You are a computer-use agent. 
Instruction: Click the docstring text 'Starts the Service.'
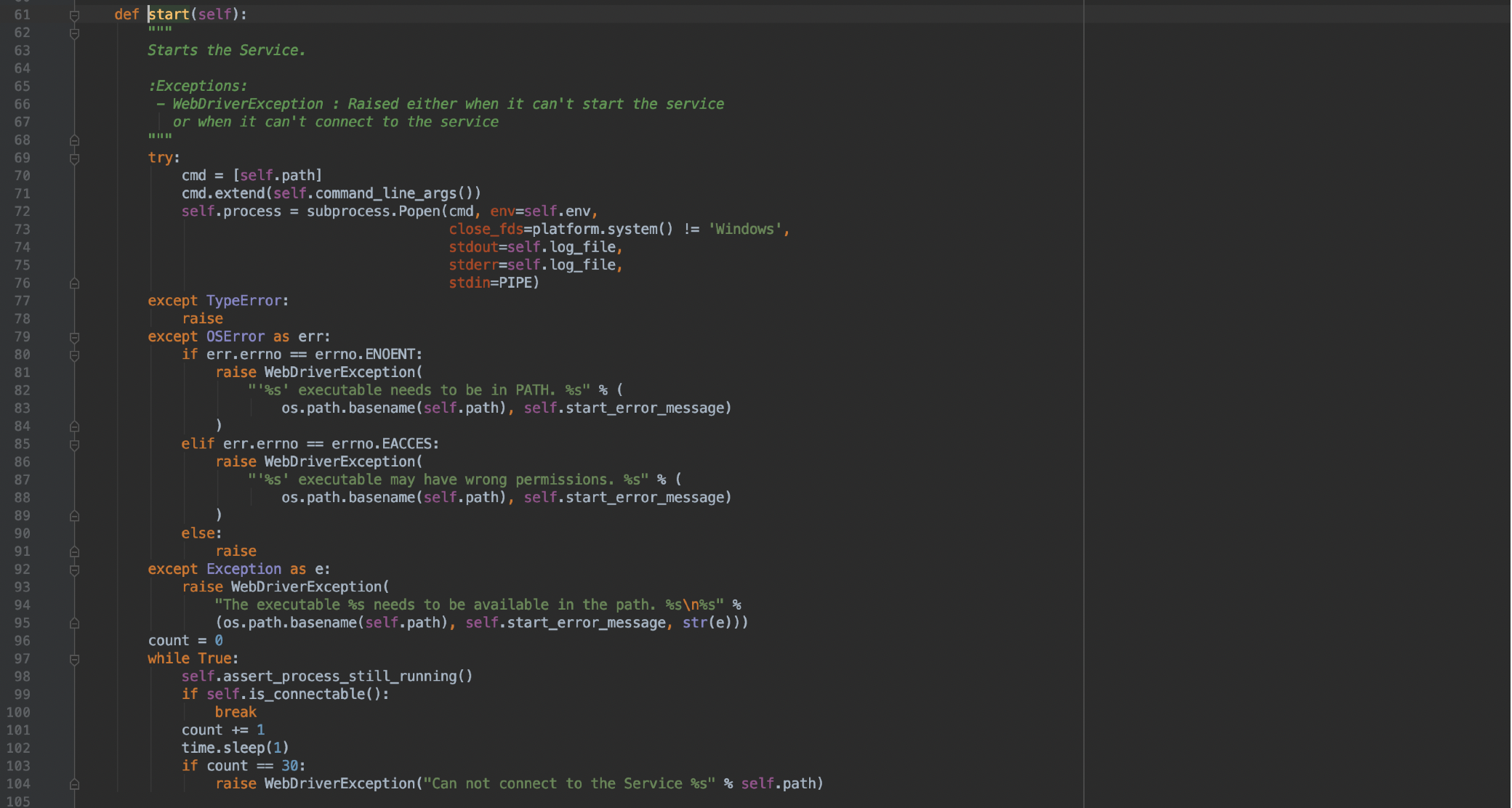226,50
